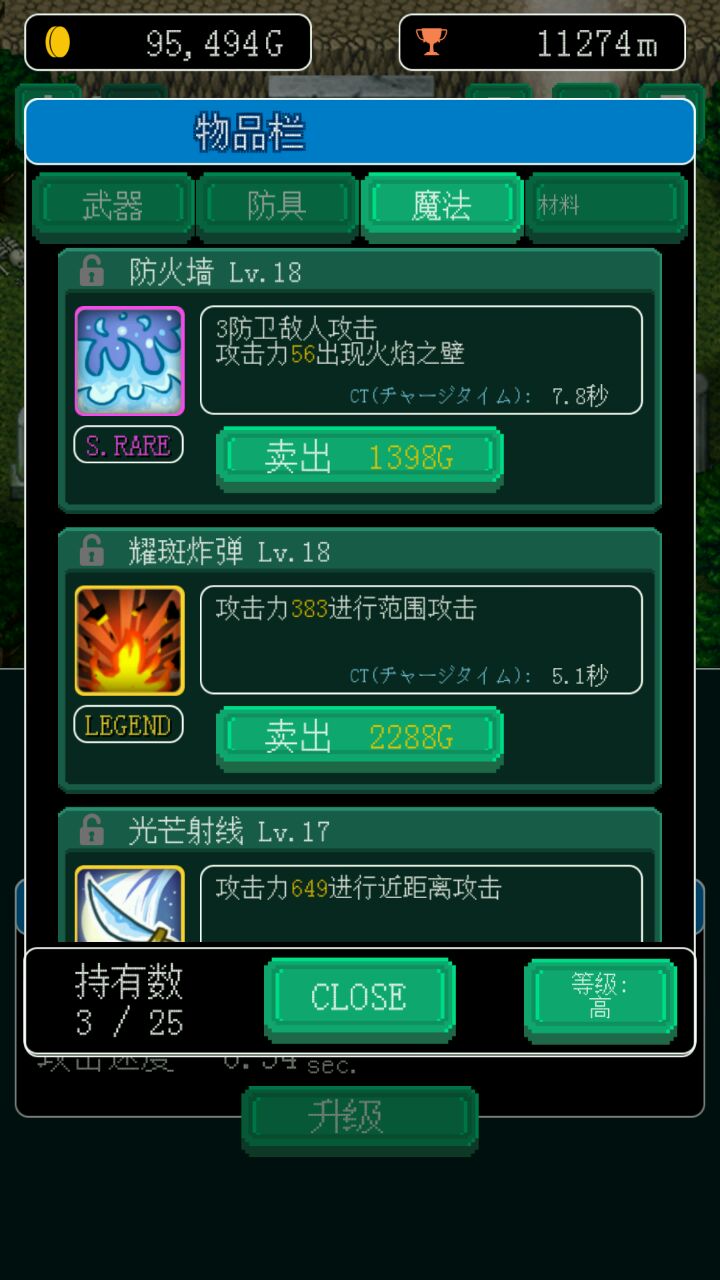Toggle lock on 耀斑炸弹 item
This screenshot has width=720, height=1280.
coord(91,550)
